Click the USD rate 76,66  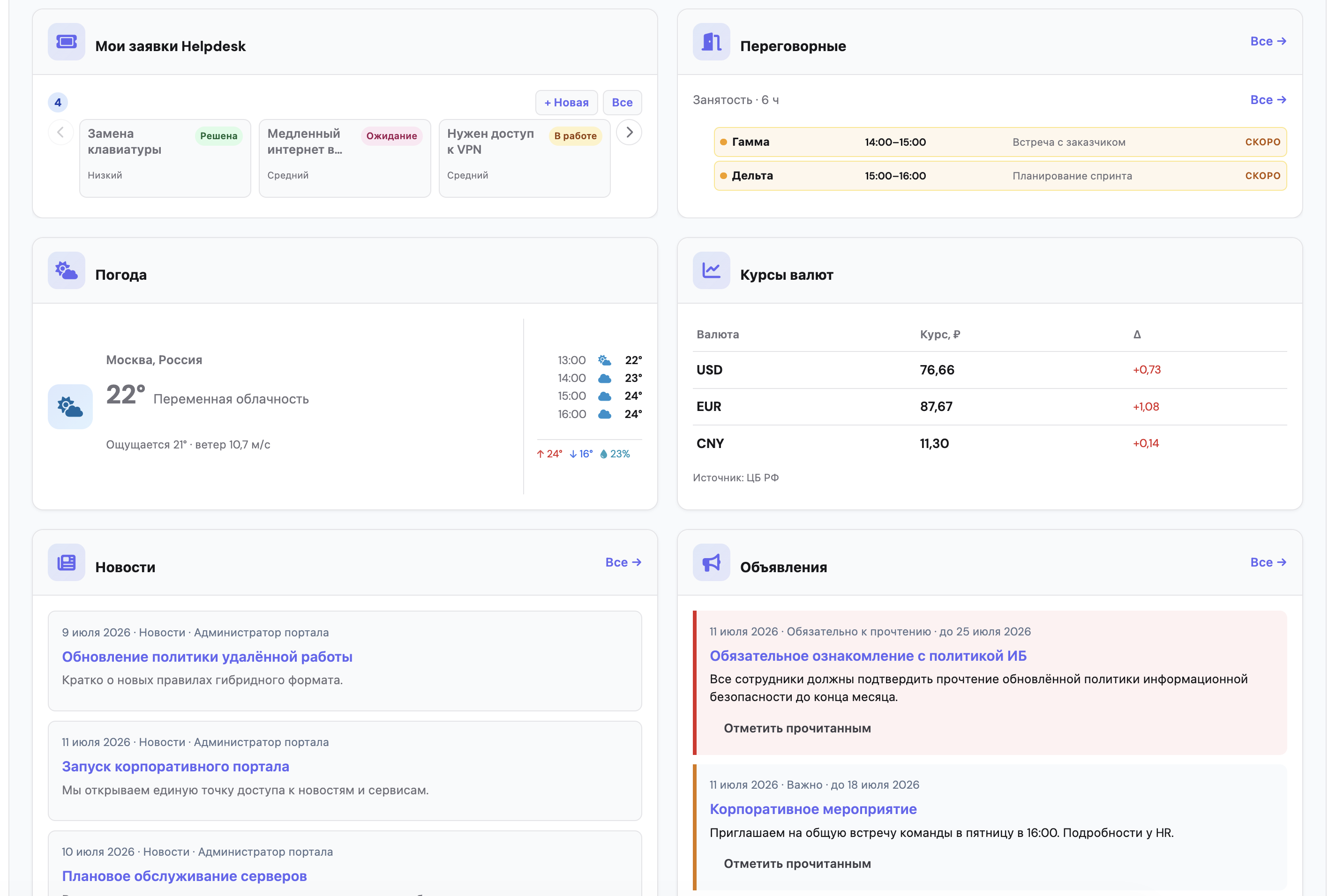click(937, 370)
